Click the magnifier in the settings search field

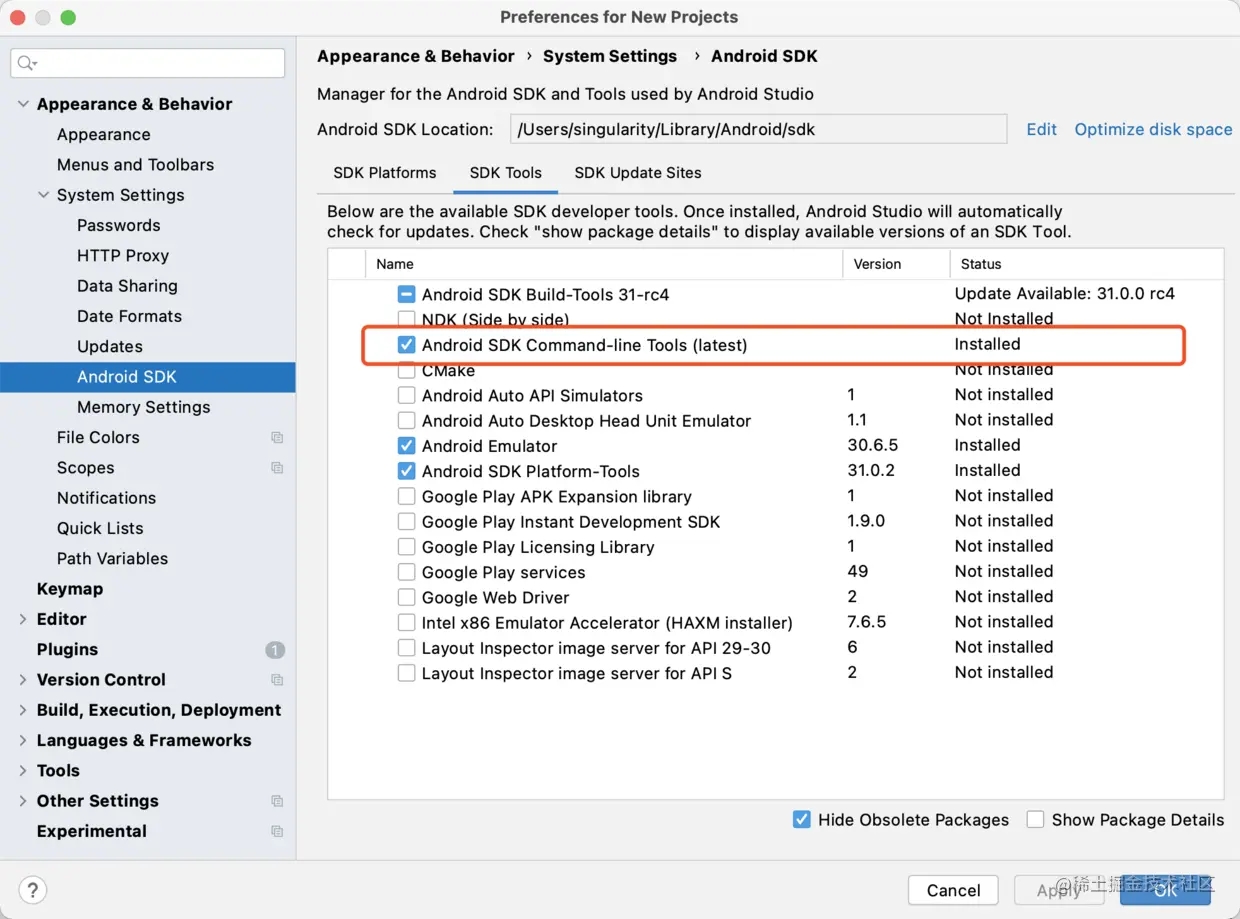[x=25, y=63]
